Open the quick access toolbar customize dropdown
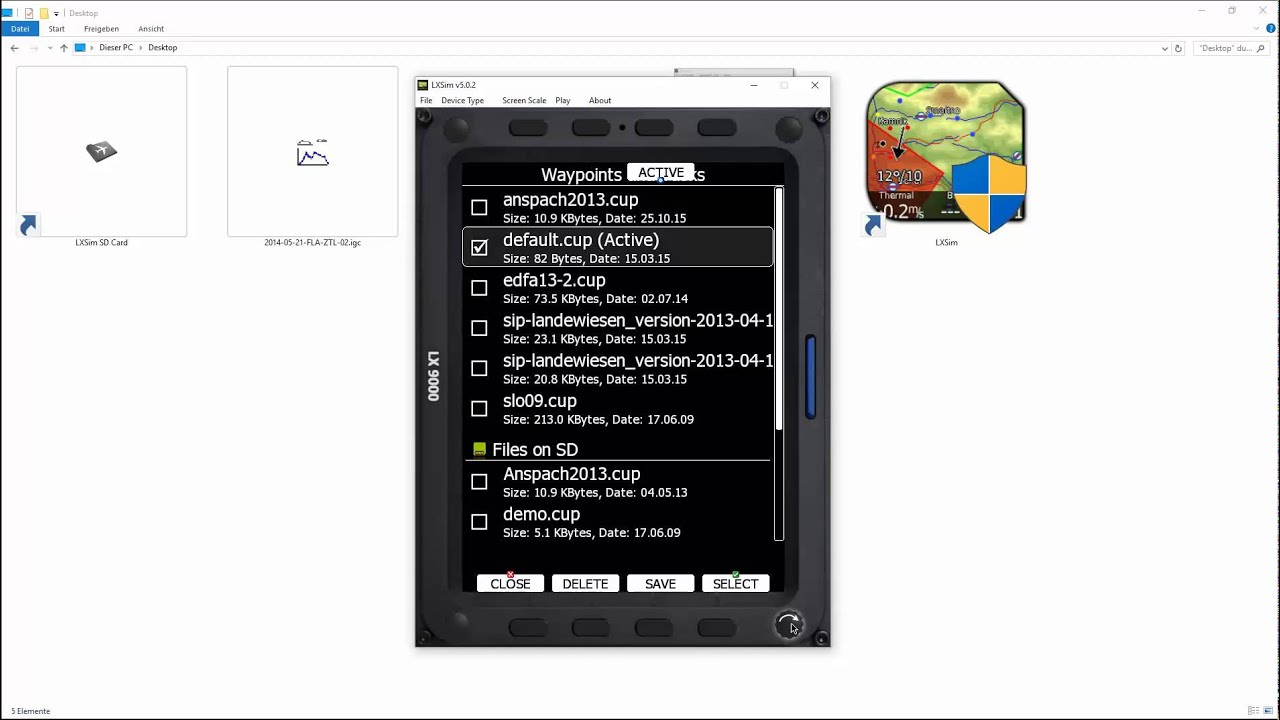This screenshot has height=720, width=1280. 56,13
